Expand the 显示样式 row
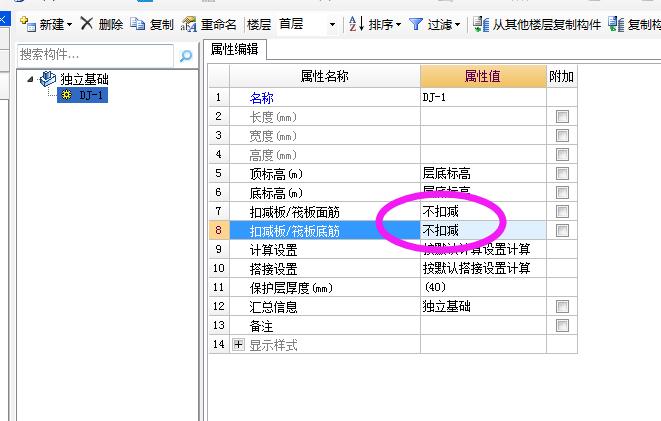The image size is (661, 421). [238, 345]
